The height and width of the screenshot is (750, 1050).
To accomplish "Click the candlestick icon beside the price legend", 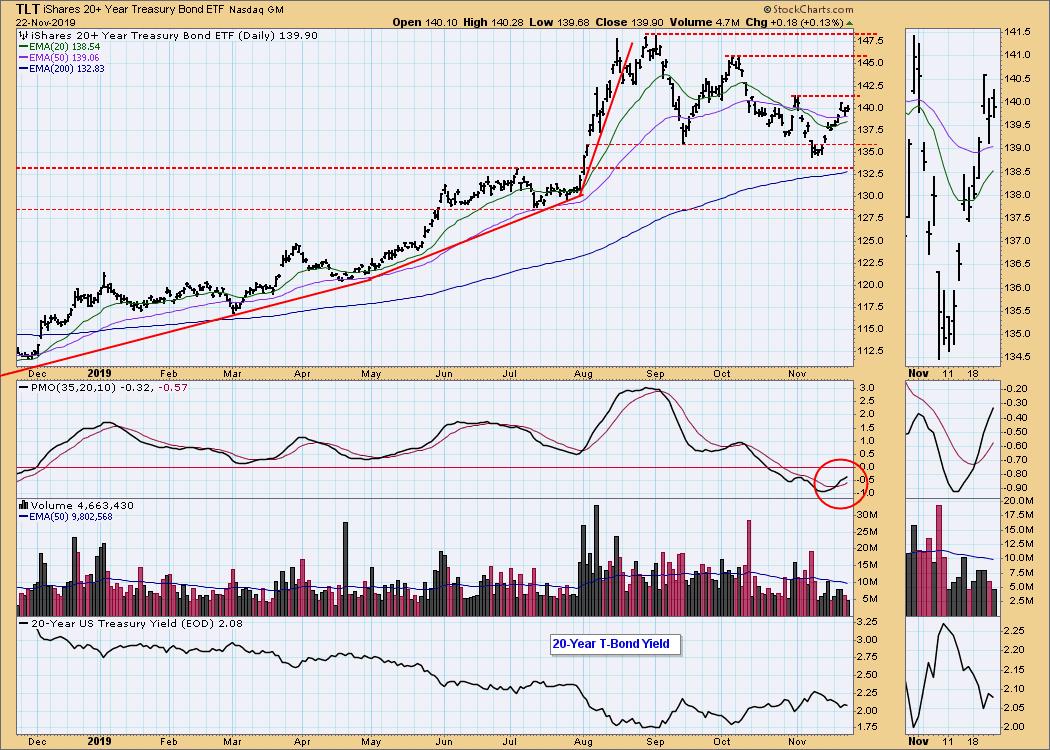I will coord(24,35).
